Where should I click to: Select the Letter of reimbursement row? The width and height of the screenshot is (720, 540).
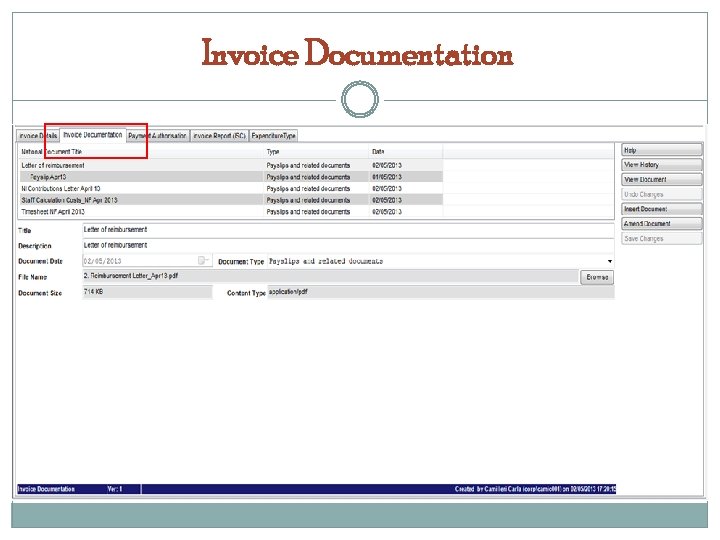(231, 165)
